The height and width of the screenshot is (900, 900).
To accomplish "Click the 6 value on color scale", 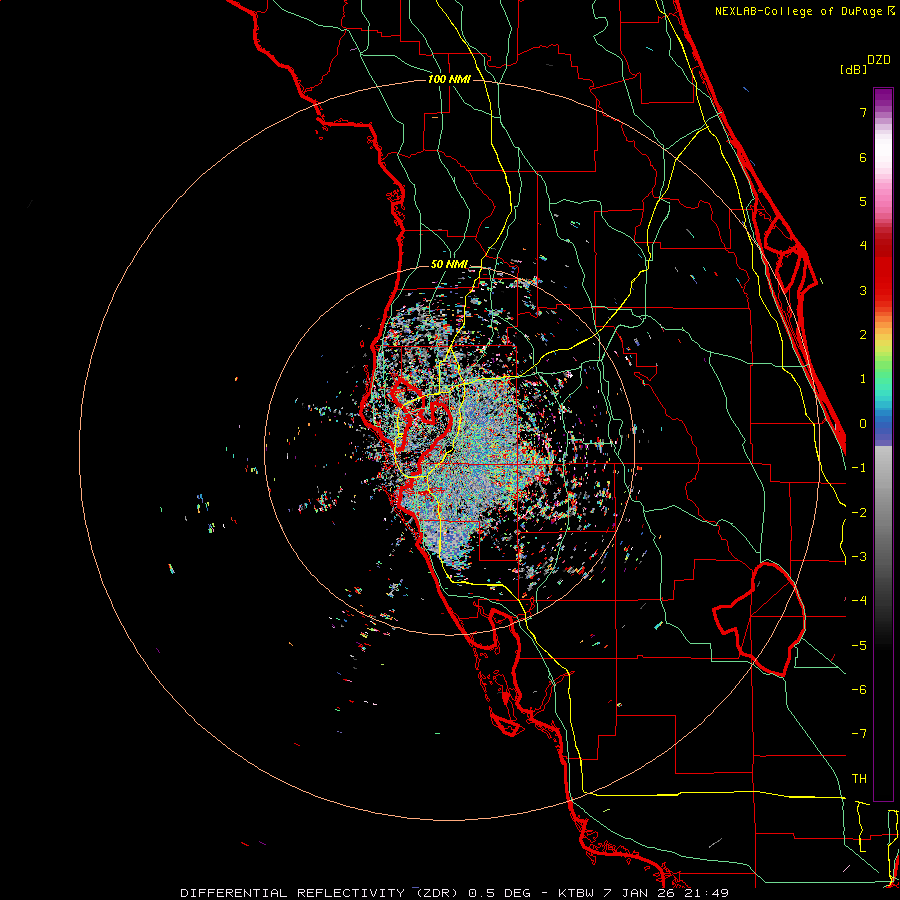I will 863,157.
